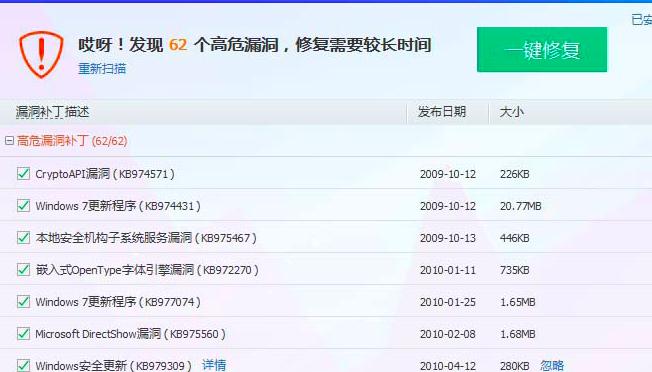Screen dimensions: 652x372
Task: Click the 1.68MB size value
Action: (517, 334)
